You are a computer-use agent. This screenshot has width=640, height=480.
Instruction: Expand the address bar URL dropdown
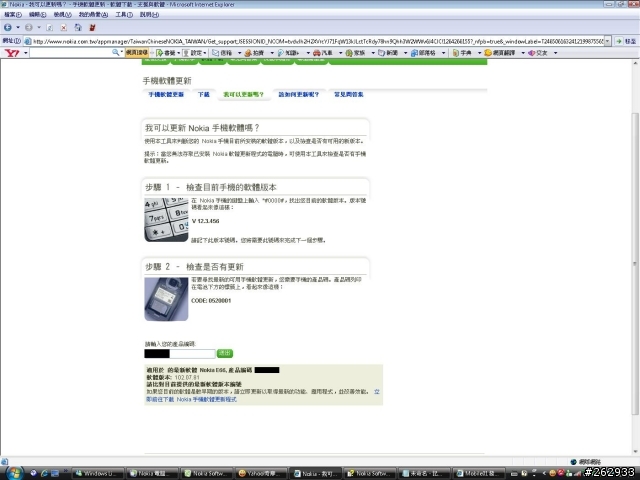coord(607,41)
